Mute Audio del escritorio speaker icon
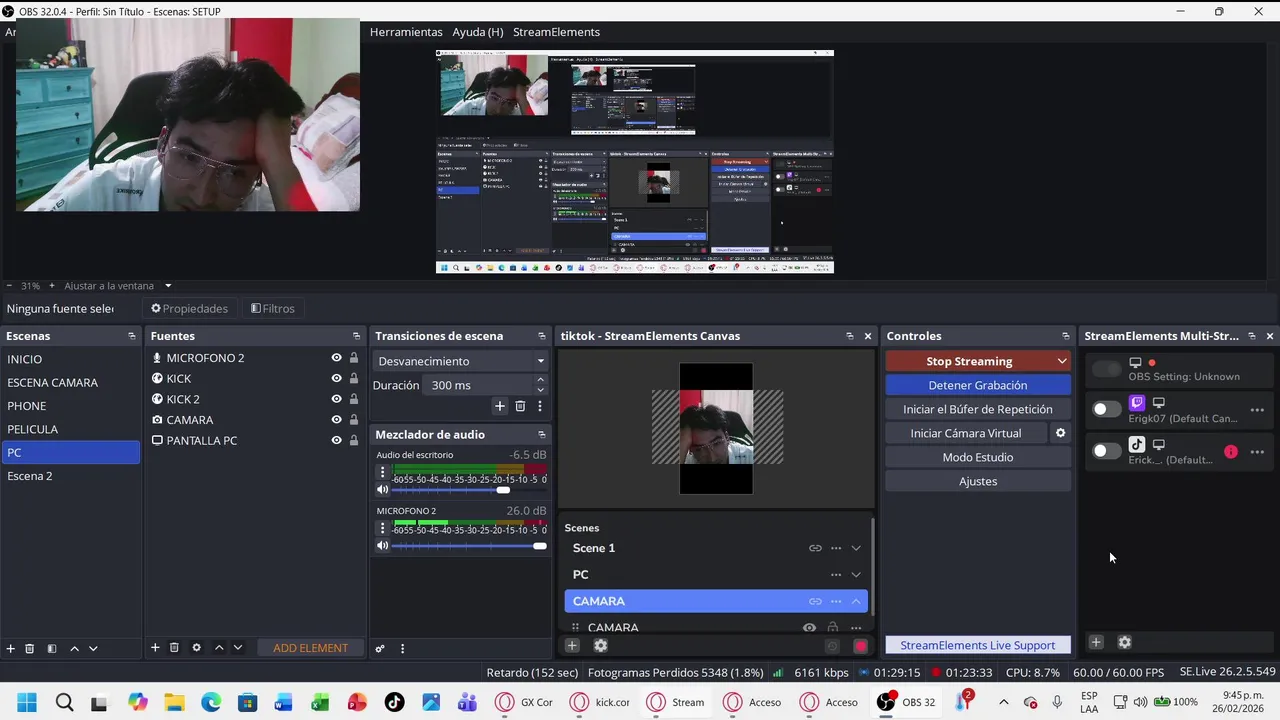Viewport: 1280px width, 720px height. pos(382,490)
